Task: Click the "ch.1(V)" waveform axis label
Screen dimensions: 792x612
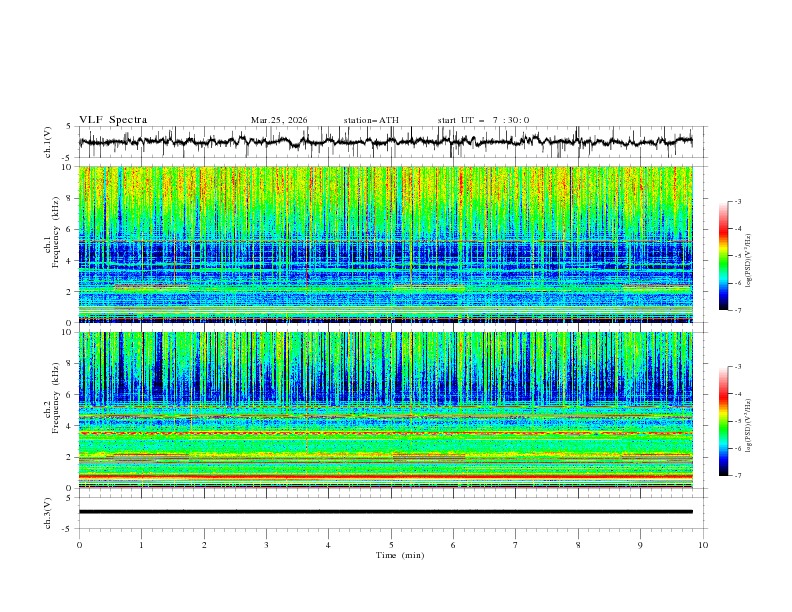Action: [x=48, y=142]
